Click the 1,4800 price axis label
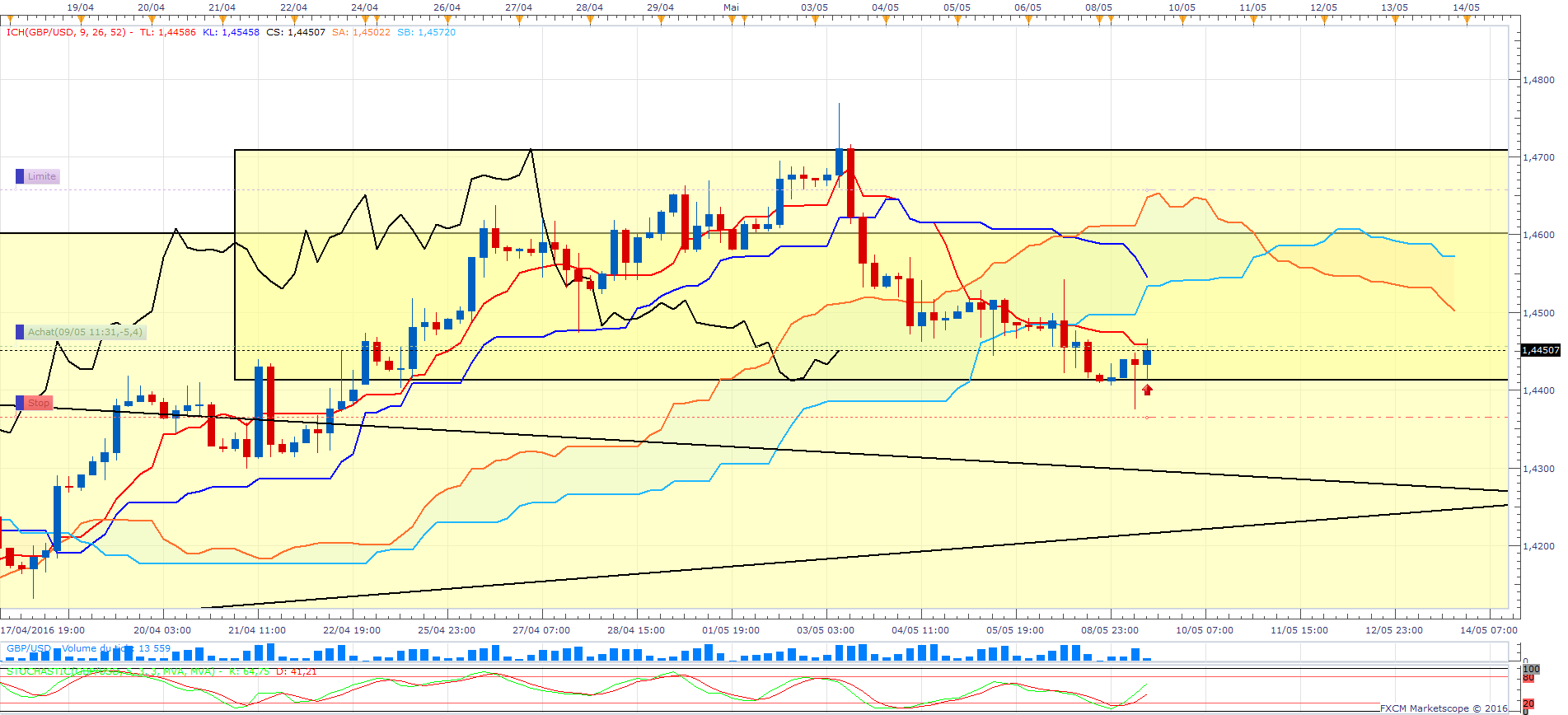The image size is (1568, 715). click(1538, 80)
